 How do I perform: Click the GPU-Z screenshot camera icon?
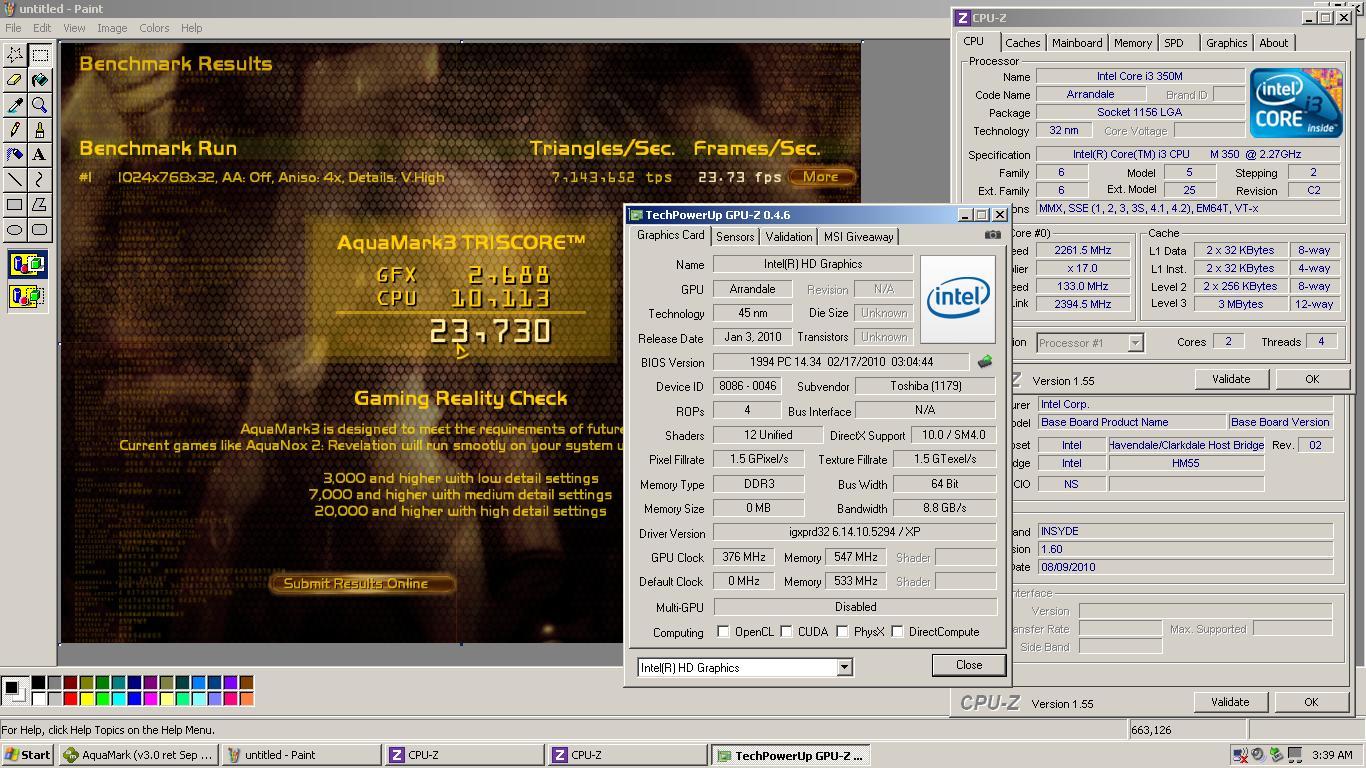pyautogui.click(x=992, y=235)
